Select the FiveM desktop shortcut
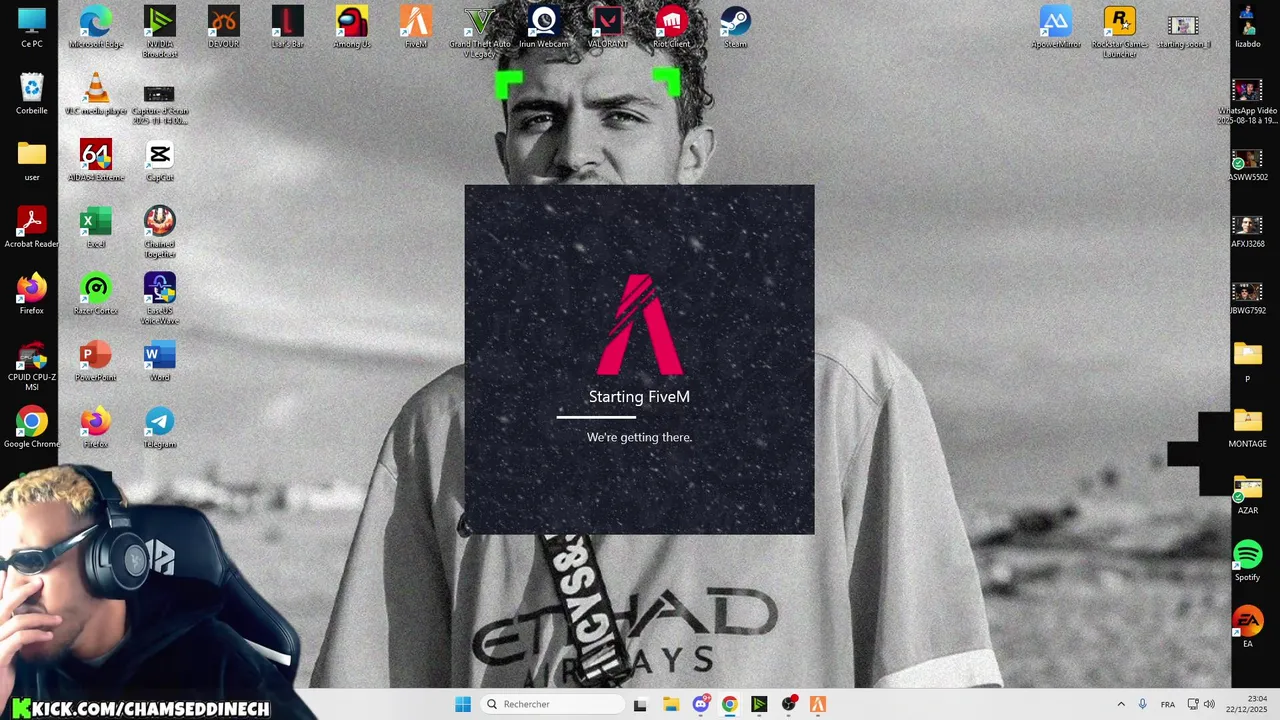The image size is (1280, 720). [416, 28]
